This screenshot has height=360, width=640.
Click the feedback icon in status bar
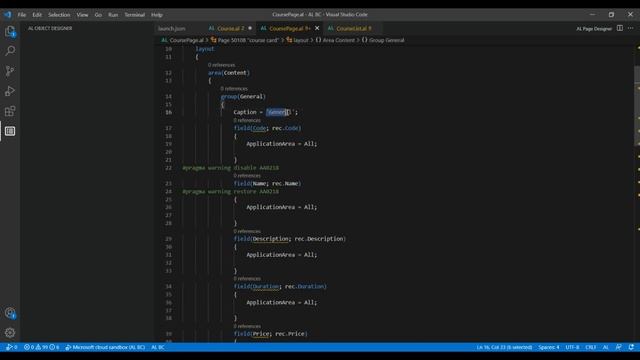tap(619, 347)
